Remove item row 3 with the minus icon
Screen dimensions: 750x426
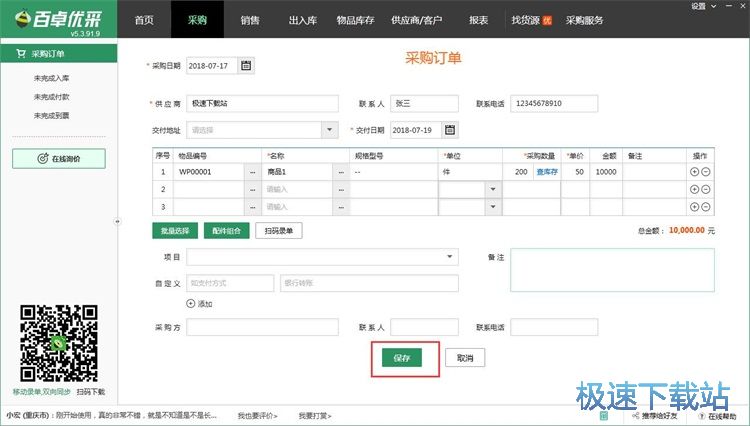(x=706, y=207)
